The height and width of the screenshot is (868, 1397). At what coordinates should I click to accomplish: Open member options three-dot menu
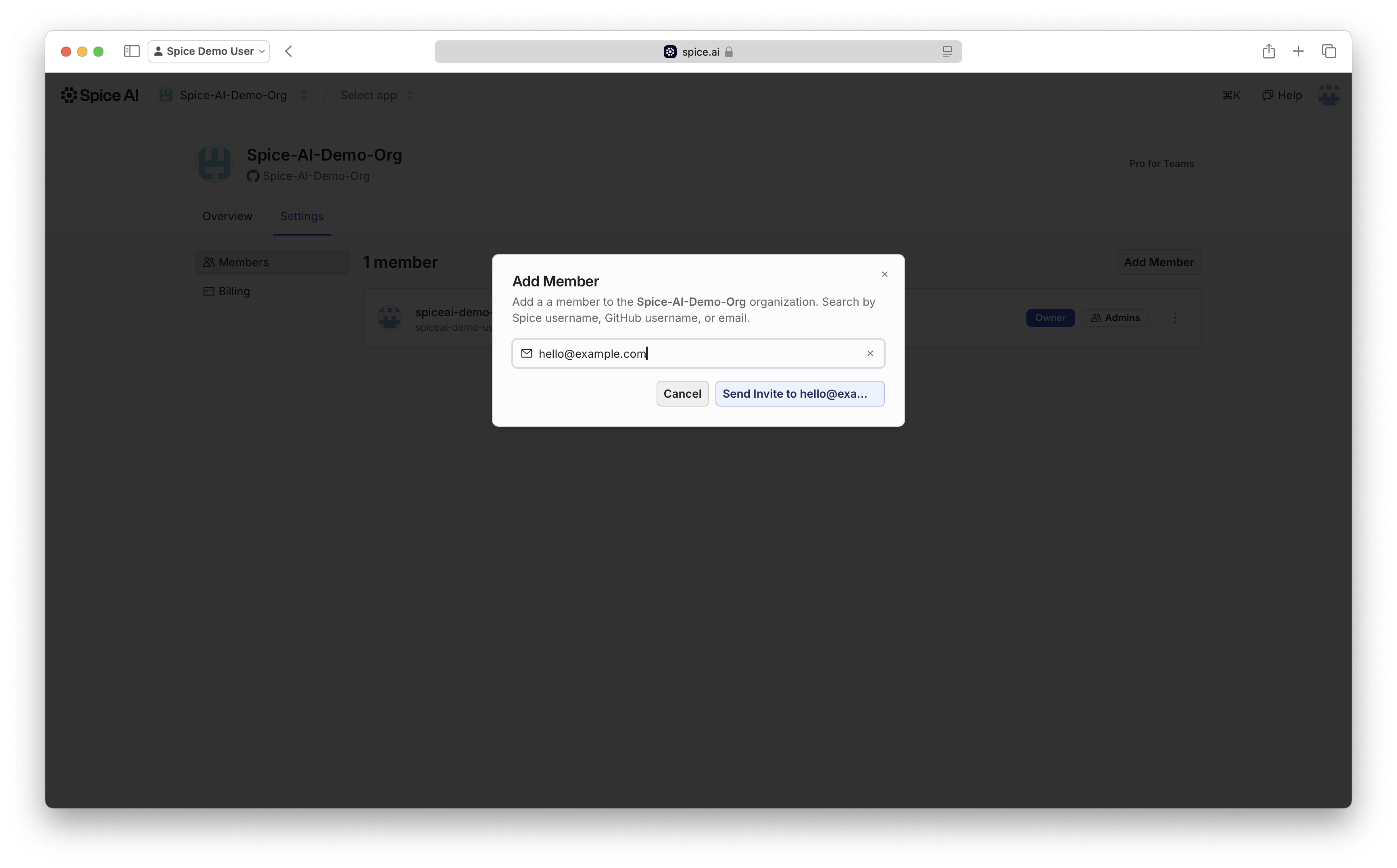click(x=1175, y=318)
